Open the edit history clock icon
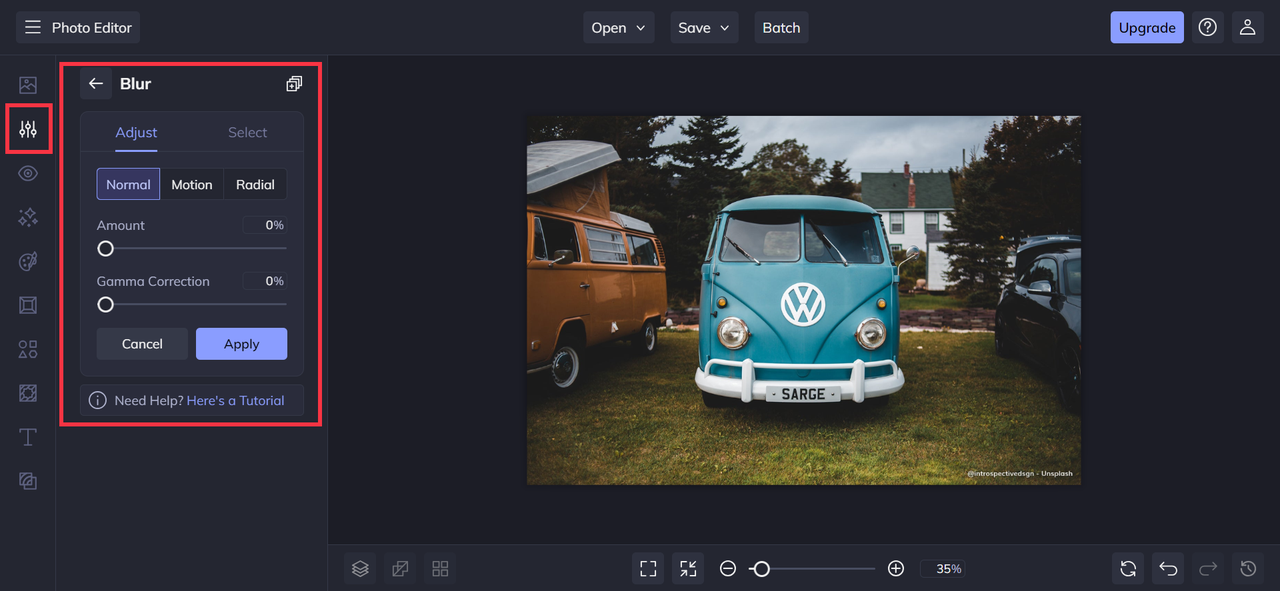The height and width of the screenshot is (591, 1280). click(x=1248, y=569)
